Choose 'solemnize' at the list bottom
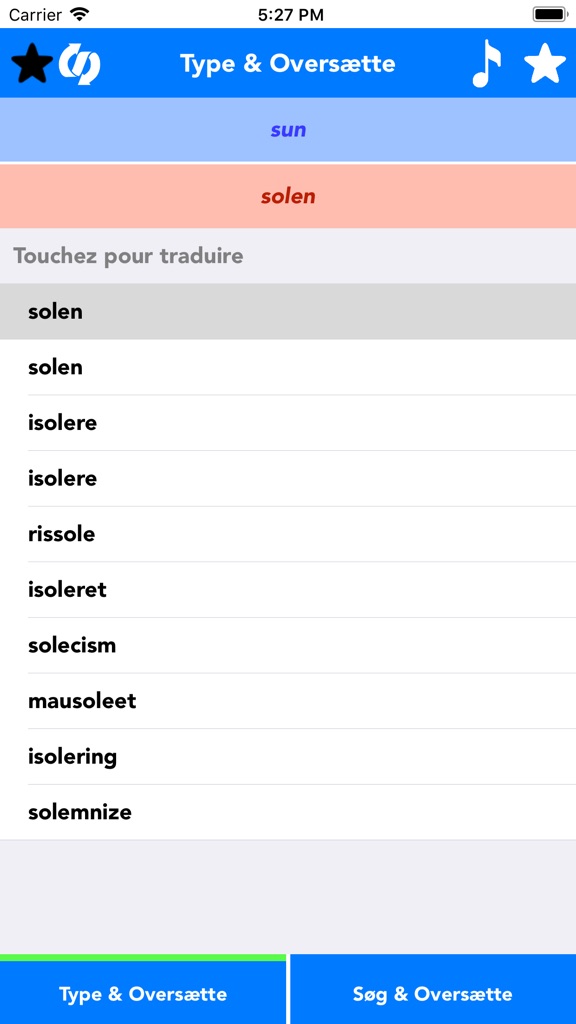576x1024 pixels. [x=288, y=812]
